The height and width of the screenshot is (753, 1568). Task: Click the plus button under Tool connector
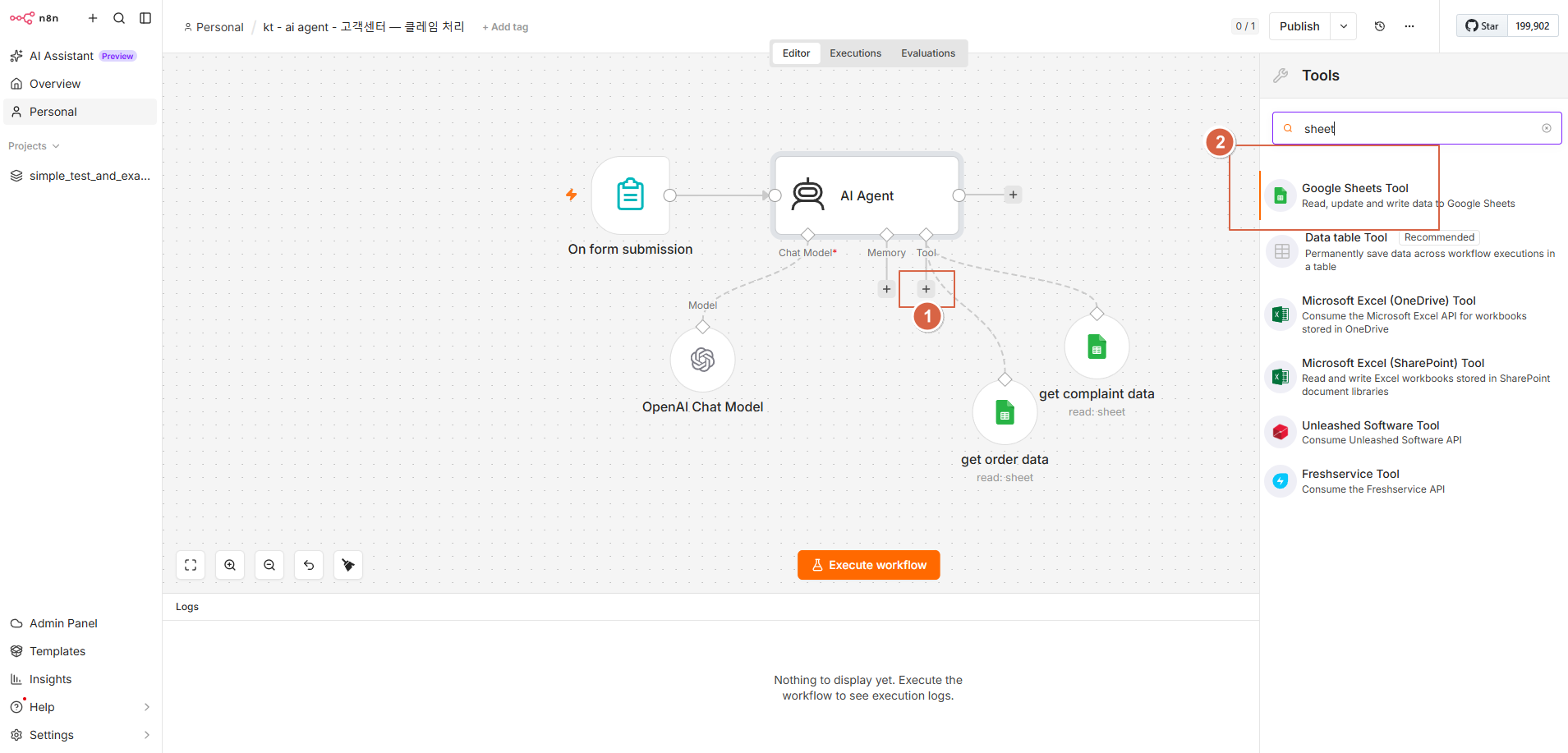click(926, 289)
